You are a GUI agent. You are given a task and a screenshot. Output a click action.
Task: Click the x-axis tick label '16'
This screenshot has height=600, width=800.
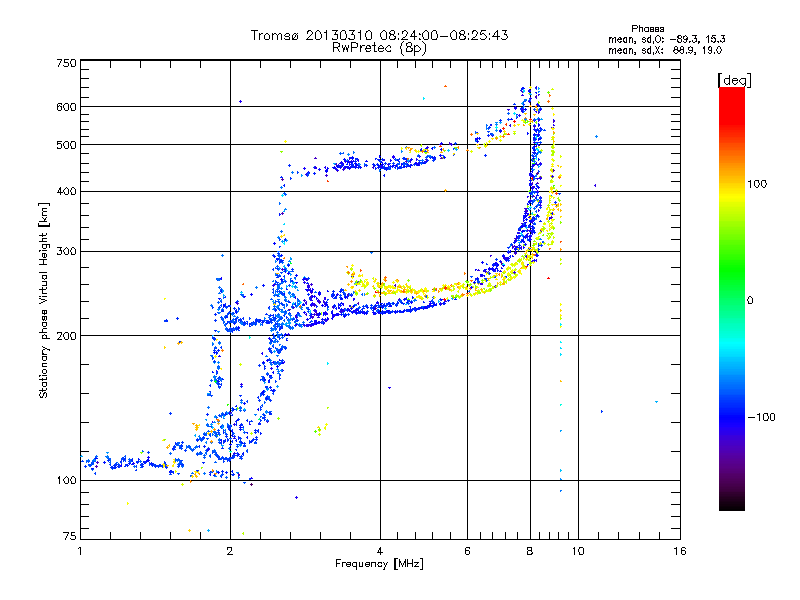pyautogui.click(x=680, y=551)
